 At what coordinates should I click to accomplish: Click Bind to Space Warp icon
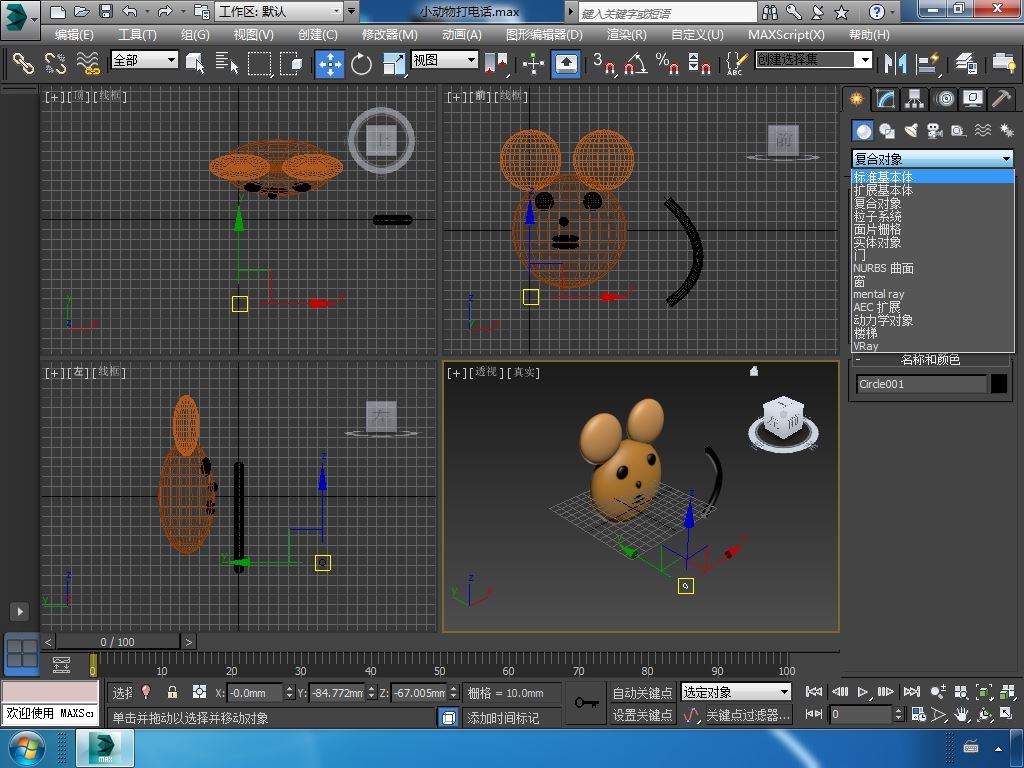click(x=88, y=63)
